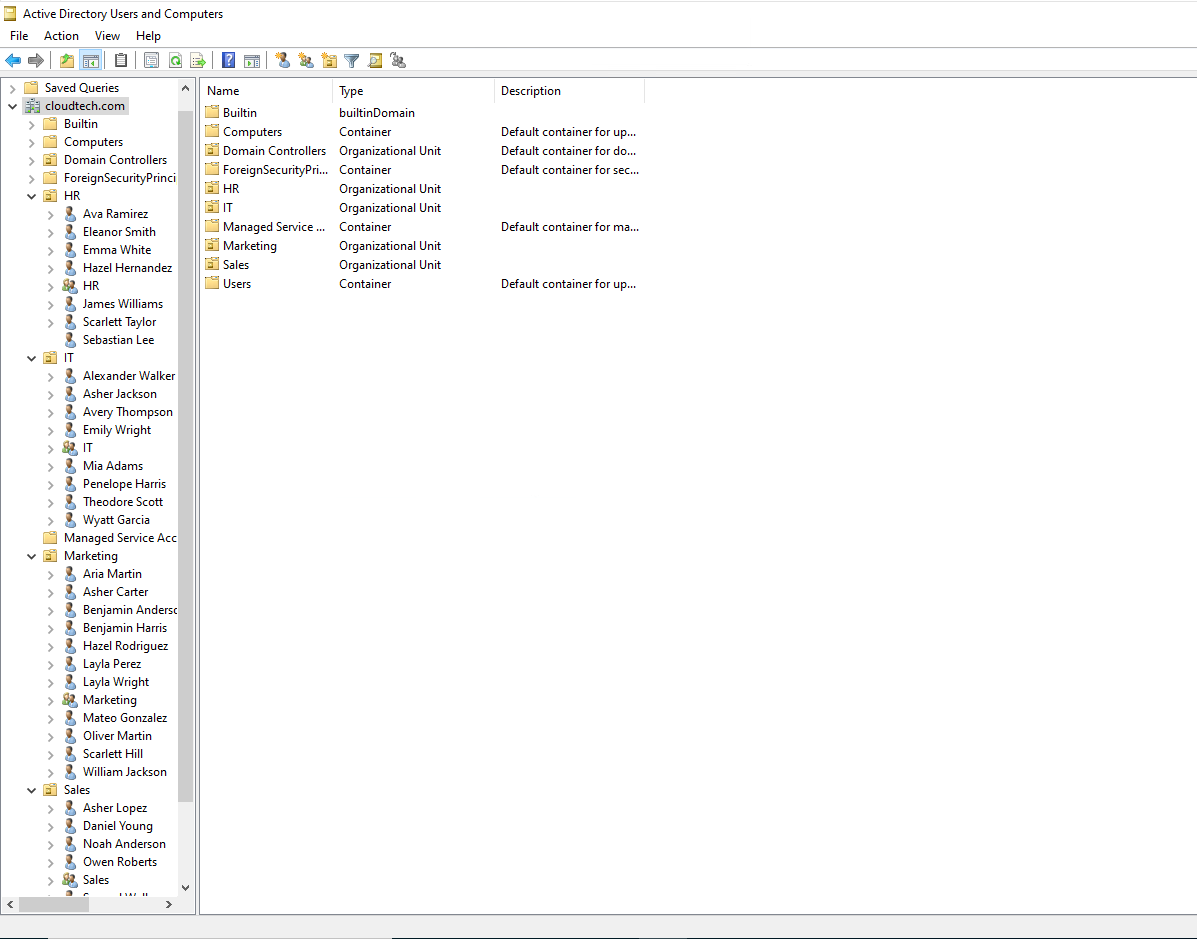Refresh the view with the refresh icon

[x=175, y=60]
